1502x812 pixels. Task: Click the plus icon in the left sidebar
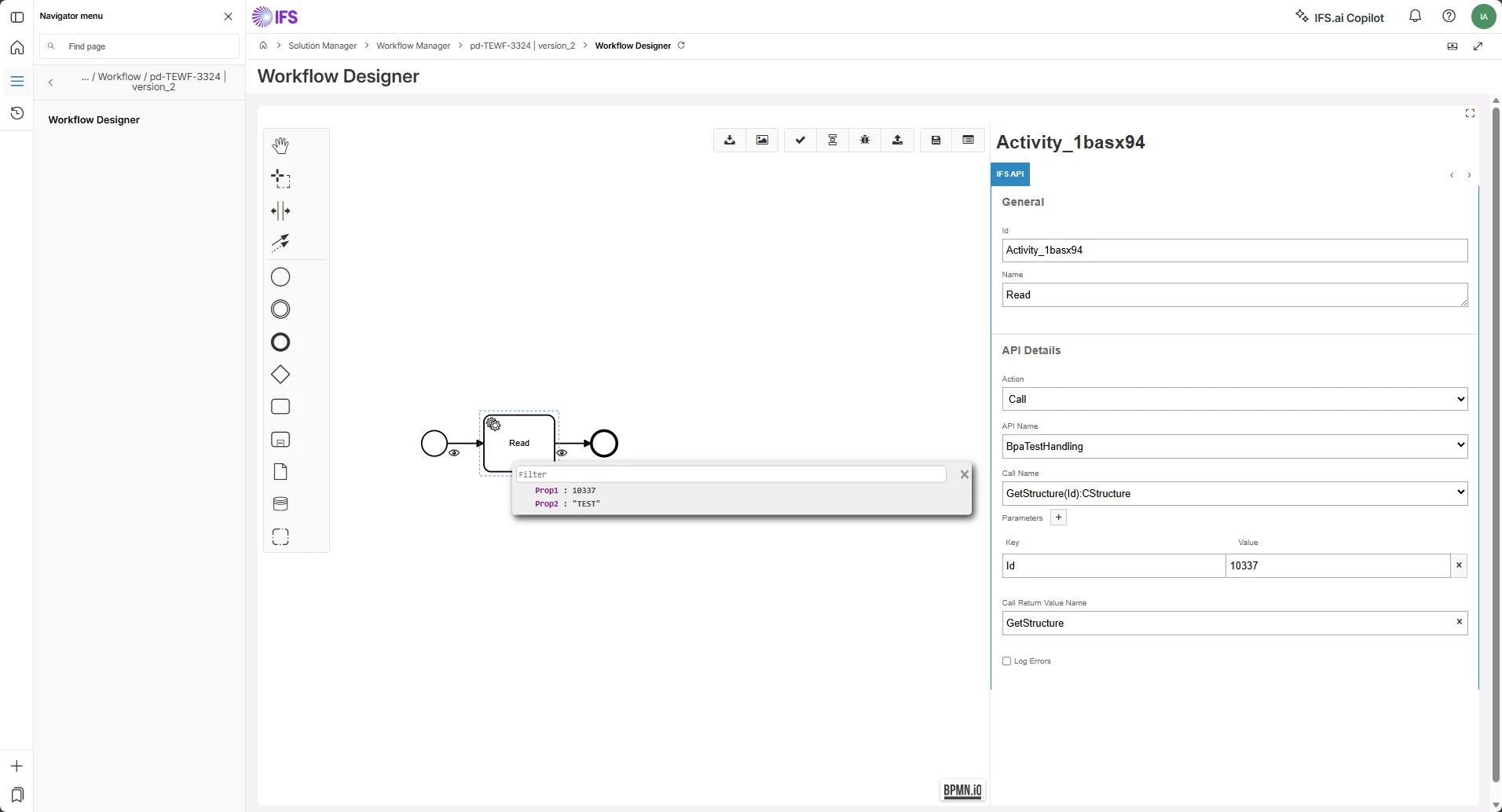[x=16, y=766]
